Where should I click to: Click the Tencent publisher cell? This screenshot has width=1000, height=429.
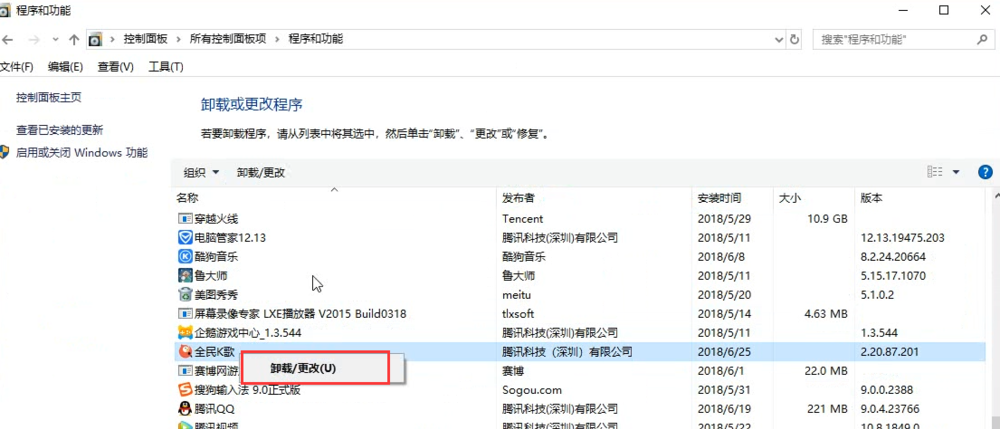[x=523, y=219]
